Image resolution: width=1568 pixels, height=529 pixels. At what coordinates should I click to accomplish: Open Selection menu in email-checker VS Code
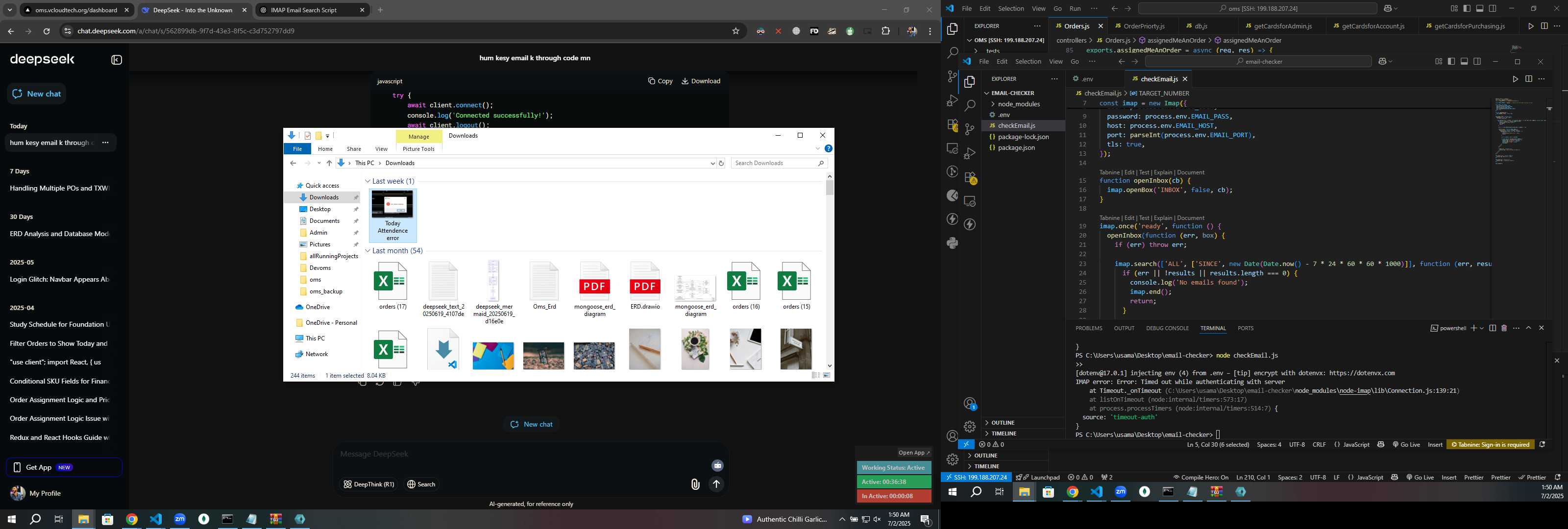[1028, 62]
